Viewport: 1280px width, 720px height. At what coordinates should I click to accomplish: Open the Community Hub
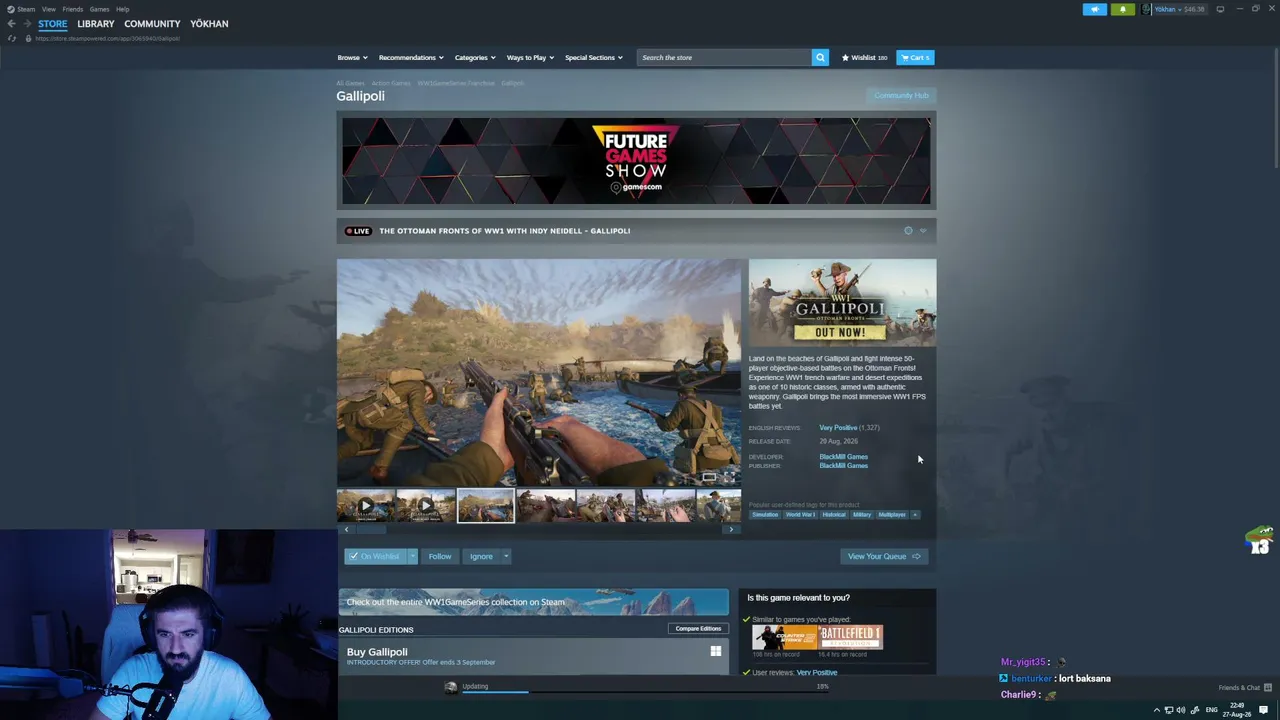tap(901, 96)
